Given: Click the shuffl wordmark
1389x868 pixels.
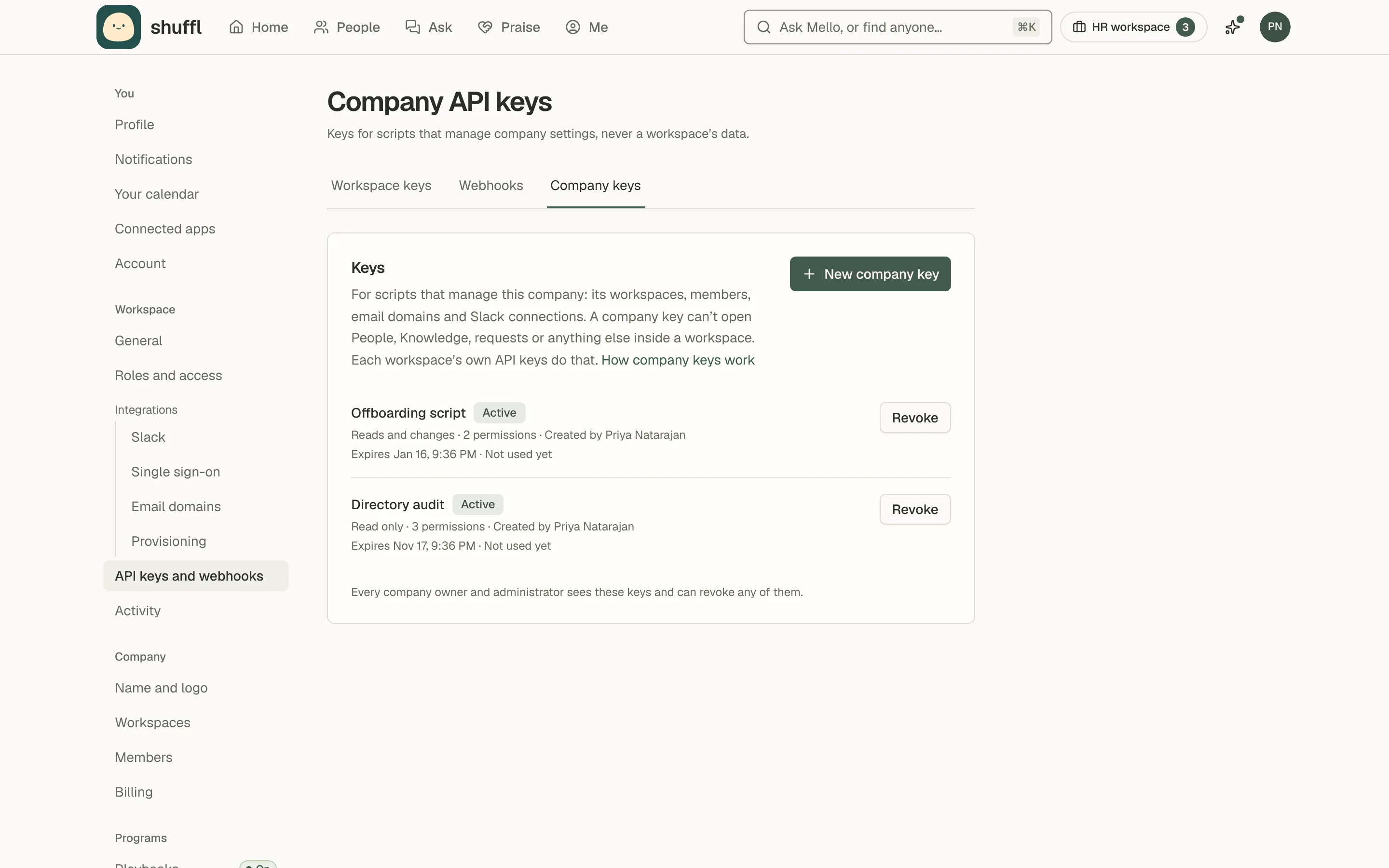Looking at the screenshot, I should pyautogui.click(x=176, y=27).
